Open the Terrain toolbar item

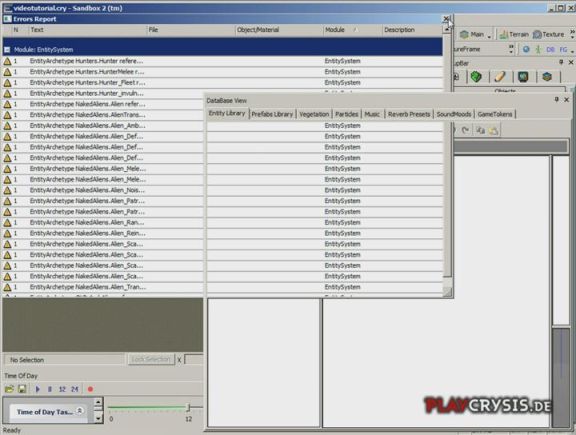click(x=514, y=35)
